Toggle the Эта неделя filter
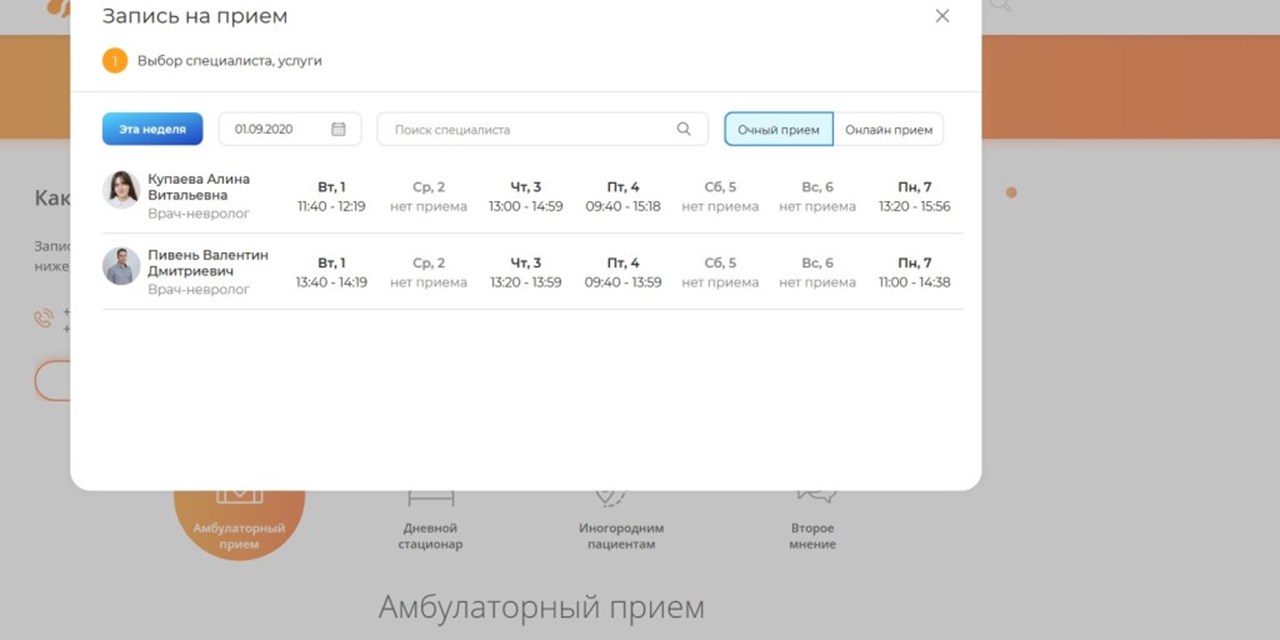 tap(152, 128)
